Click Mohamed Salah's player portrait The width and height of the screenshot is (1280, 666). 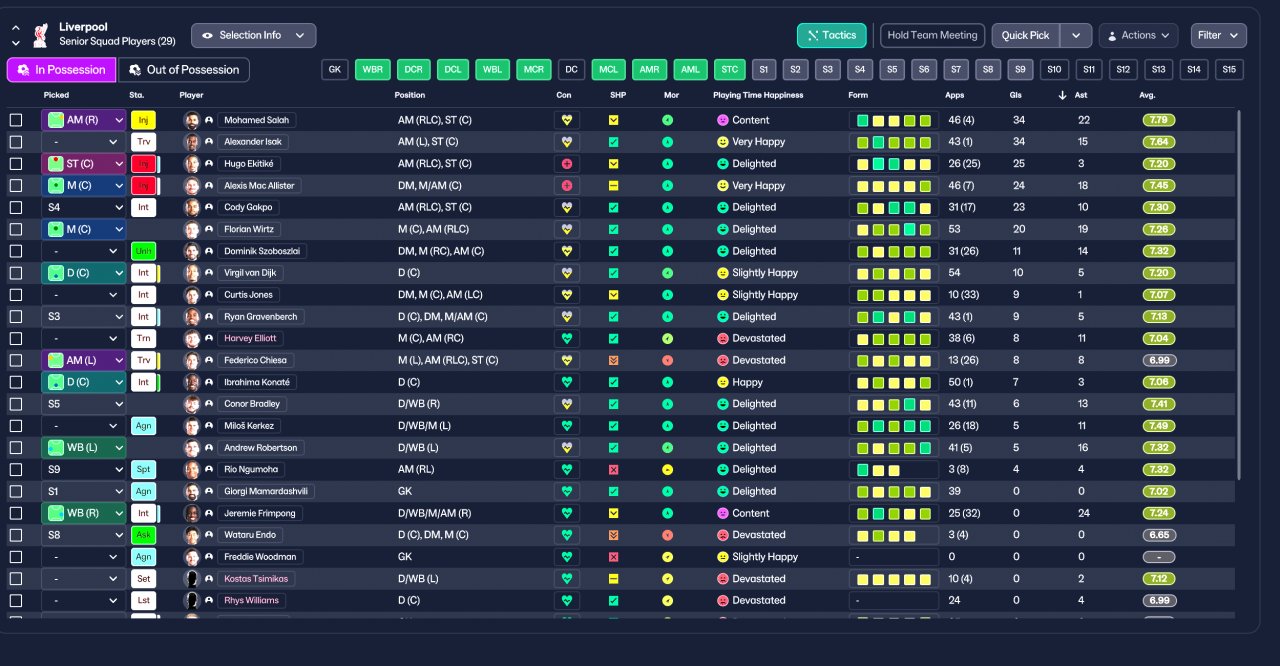tap(192, 120)
